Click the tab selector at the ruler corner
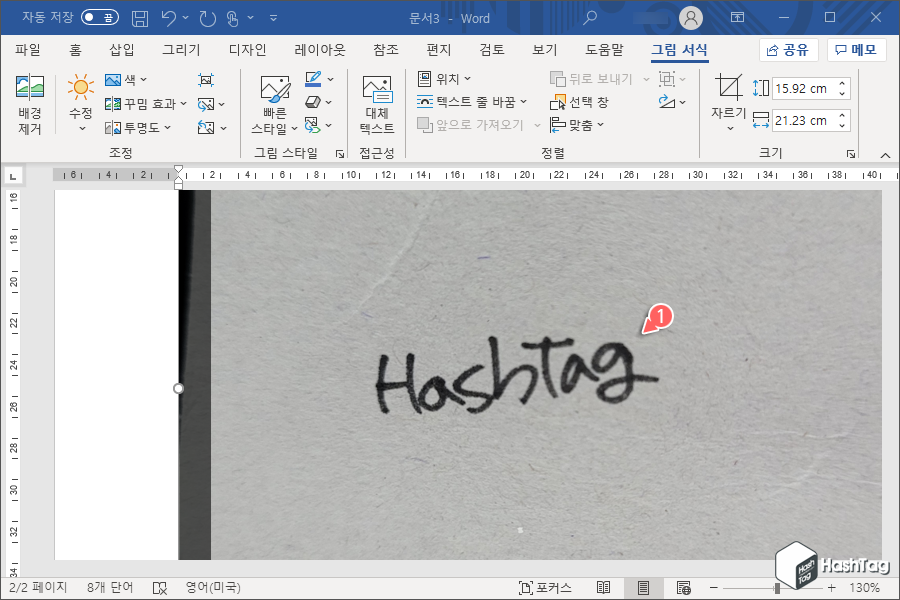 coord(13,176)
